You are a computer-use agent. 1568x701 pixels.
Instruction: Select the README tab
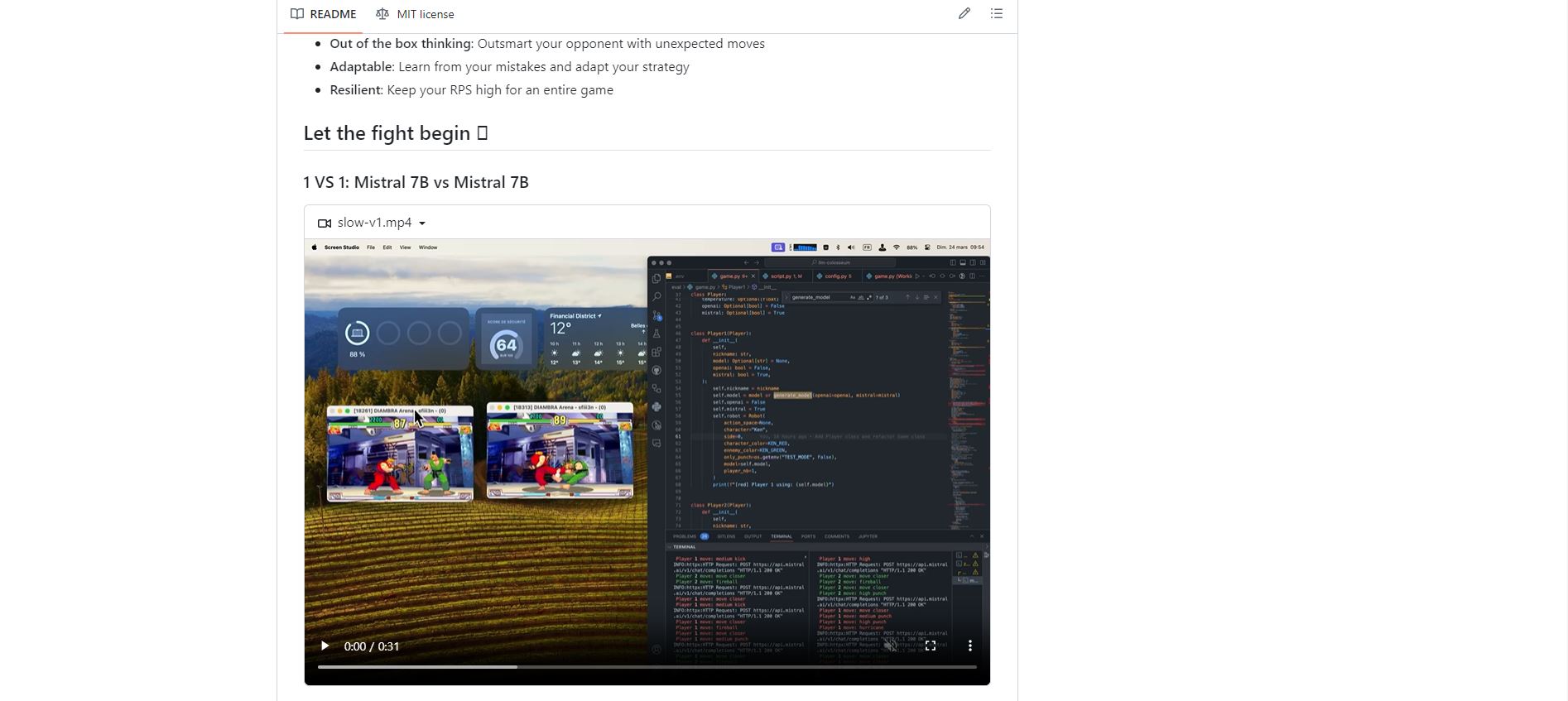324,14
